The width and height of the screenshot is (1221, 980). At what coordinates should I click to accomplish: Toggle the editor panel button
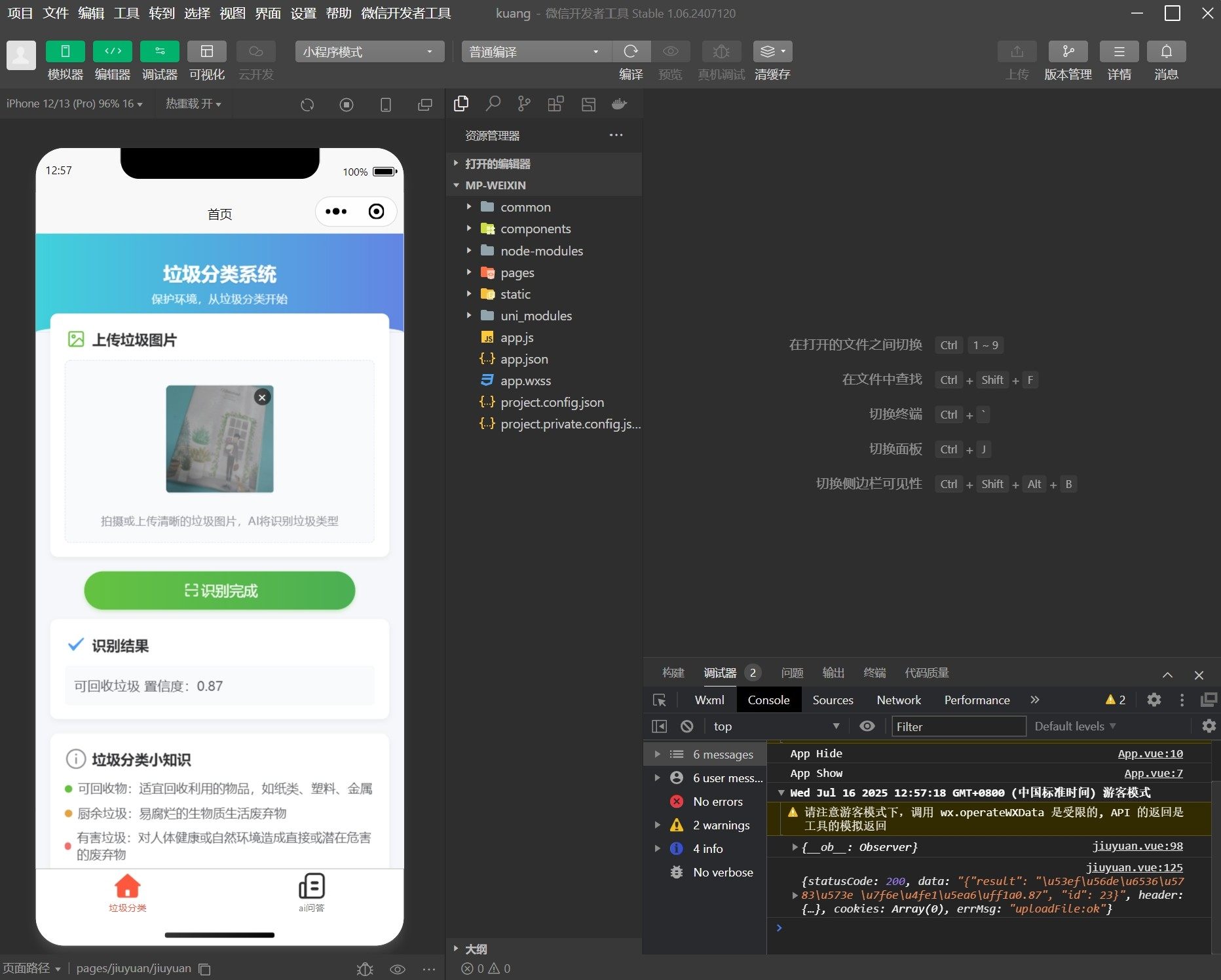pos(112,52)
